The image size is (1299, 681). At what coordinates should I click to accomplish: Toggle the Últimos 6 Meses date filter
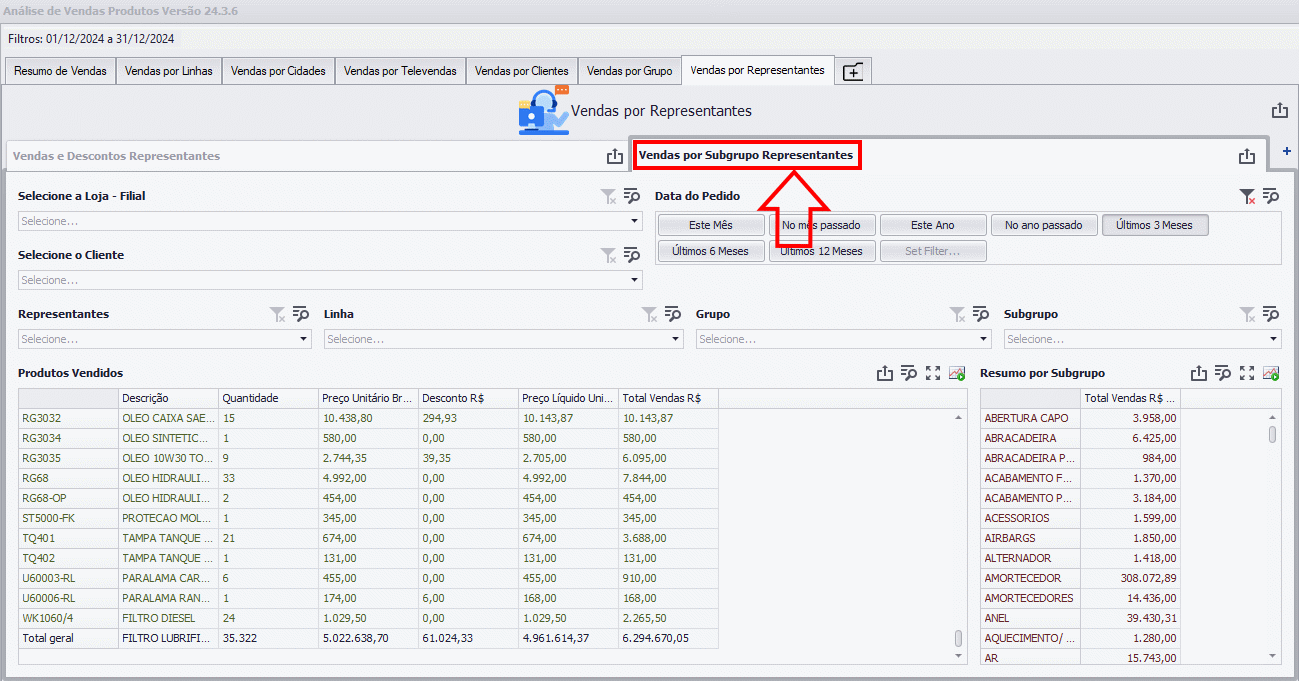711,251
